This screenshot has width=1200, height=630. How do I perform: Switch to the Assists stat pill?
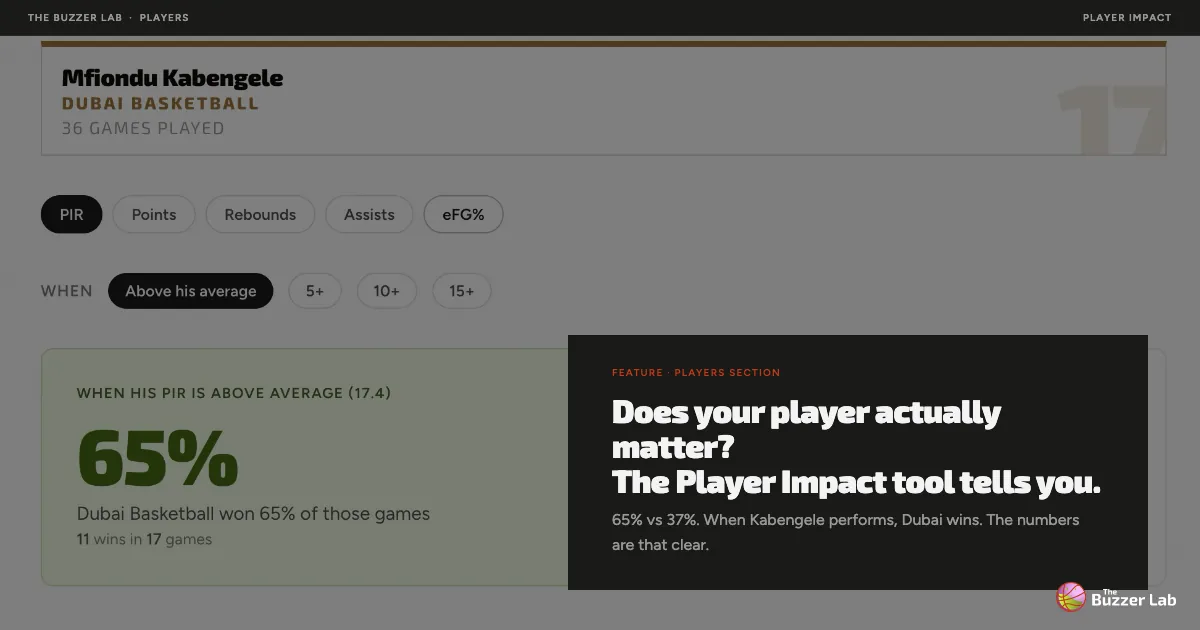coord(369,214)
